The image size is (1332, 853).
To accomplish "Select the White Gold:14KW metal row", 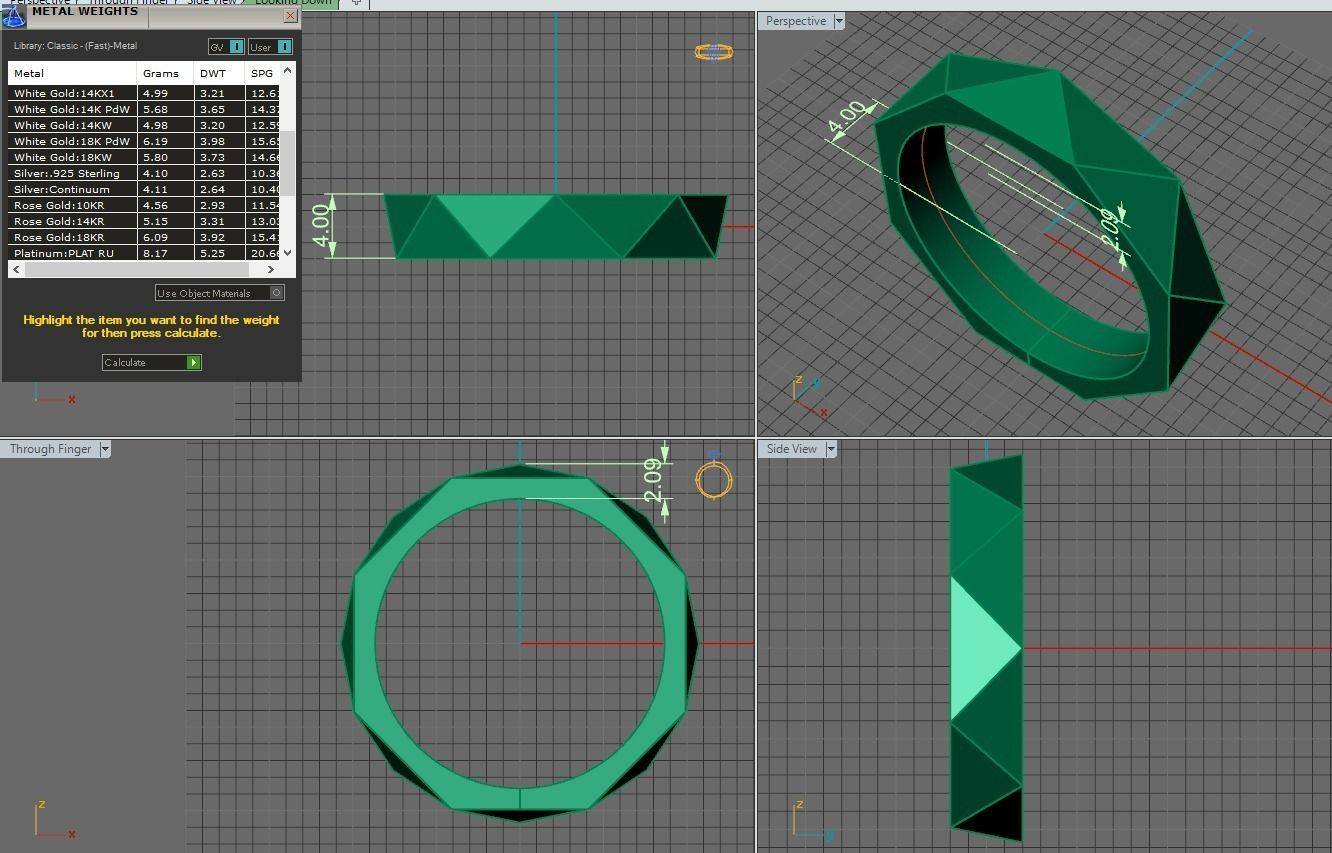I will 144,125.
